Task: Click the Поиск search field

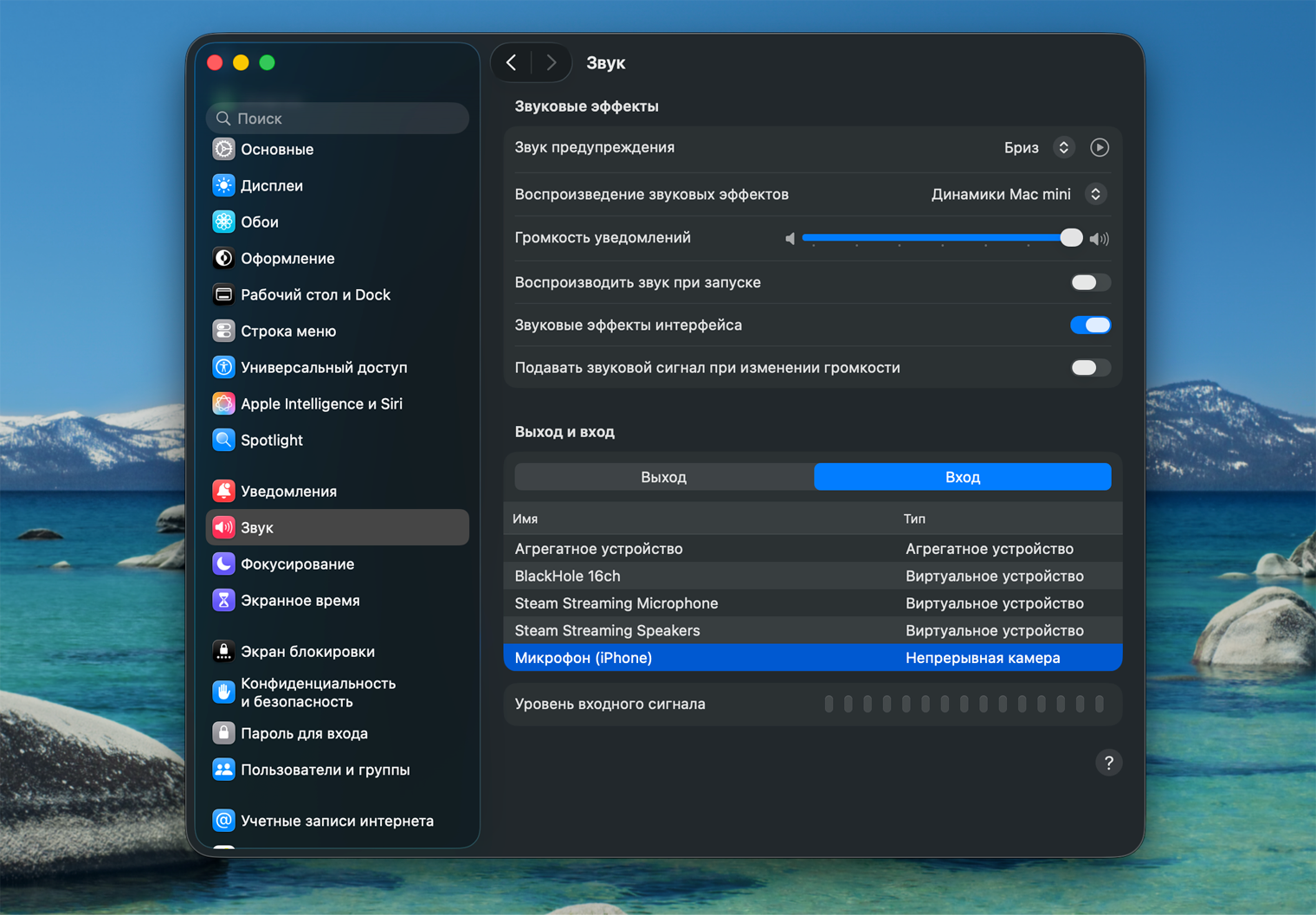Action: pos(337,118)
